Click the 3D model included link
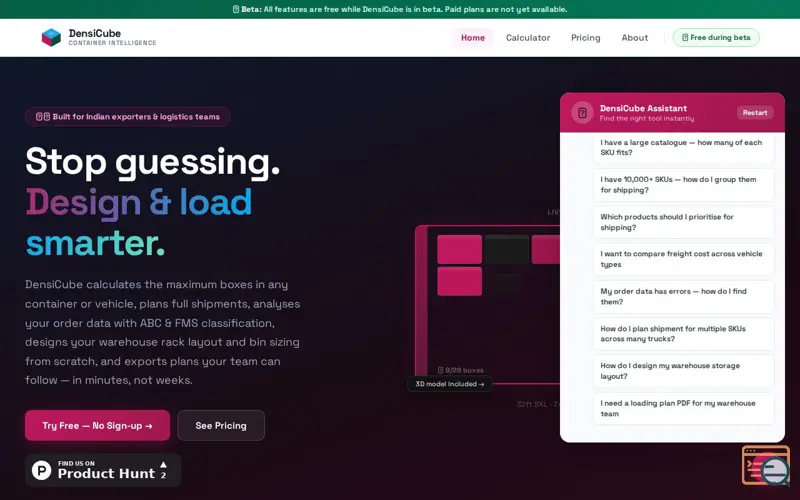 click(x=449, y=384)
